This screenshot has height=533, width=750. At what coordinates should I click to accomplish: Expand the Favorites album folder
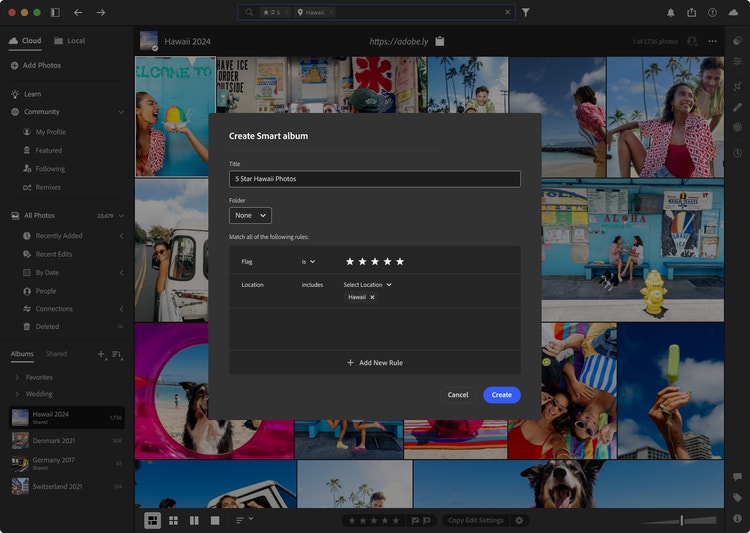tap(17, 378)
